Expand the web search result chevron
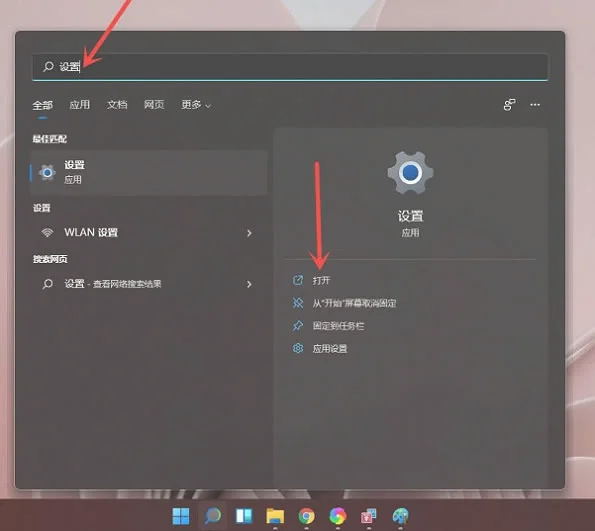 click(249, 284)
